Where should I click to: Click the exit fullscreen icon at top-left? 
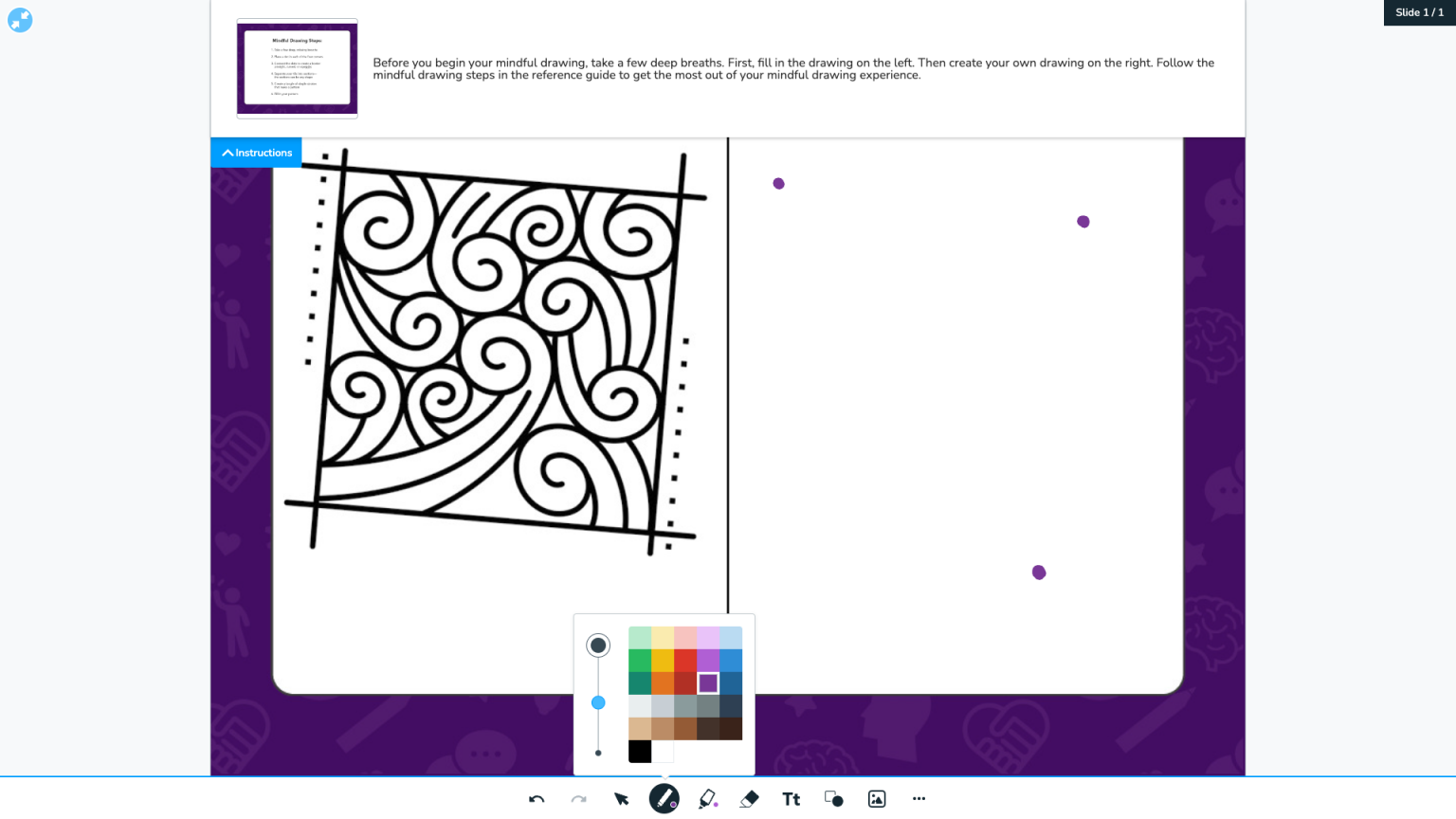click(x=20, y=20)
